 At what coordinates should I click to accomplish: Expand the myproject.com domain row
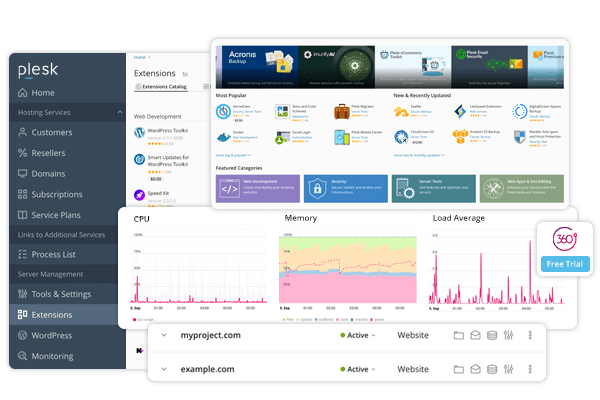click(x=164, y=335)
